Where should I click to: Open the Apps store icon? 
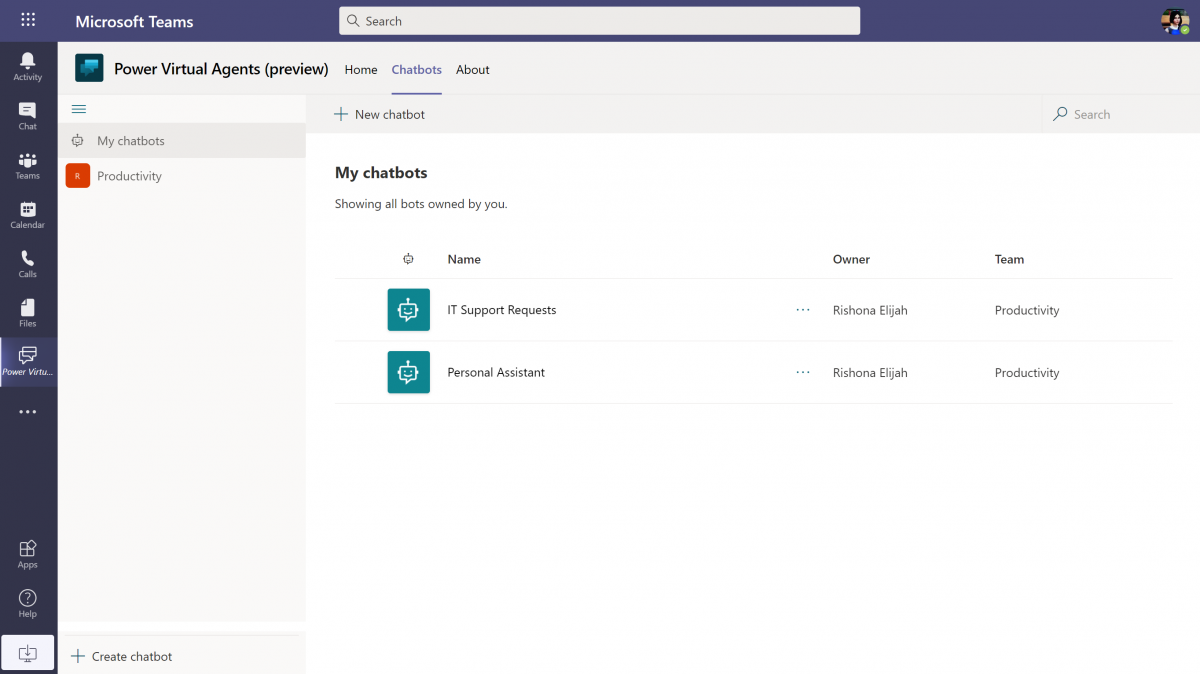coord(27,554)
